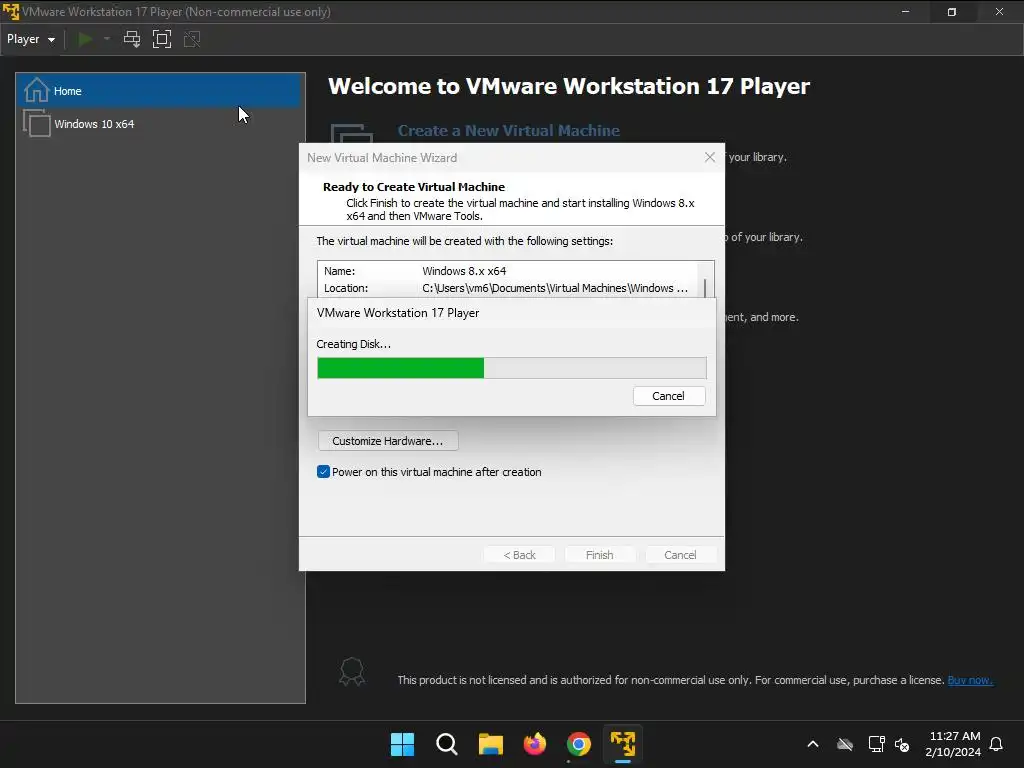
Task: Click the Unity mode toolbar icon
Action: click(192, 39)
